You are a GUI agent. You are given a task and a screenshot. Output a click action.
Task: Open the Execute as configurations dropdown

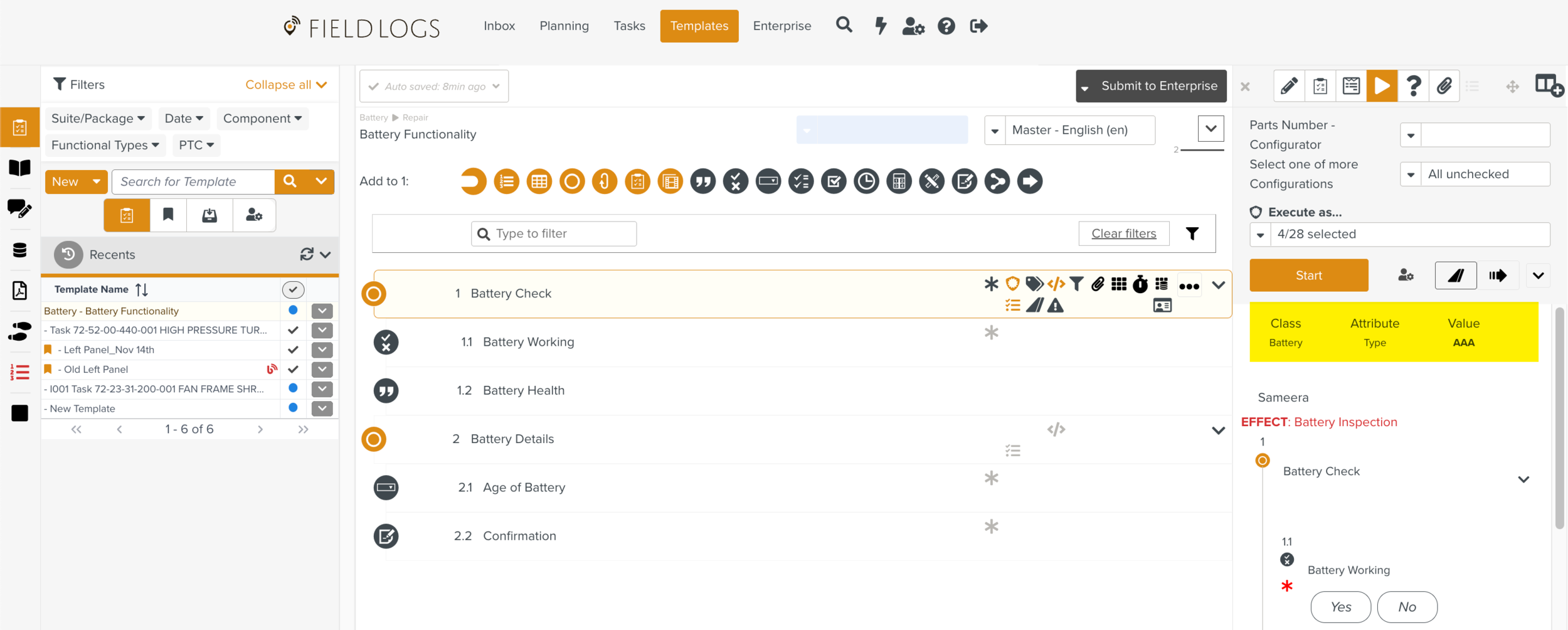click(x=1261, y=234)
